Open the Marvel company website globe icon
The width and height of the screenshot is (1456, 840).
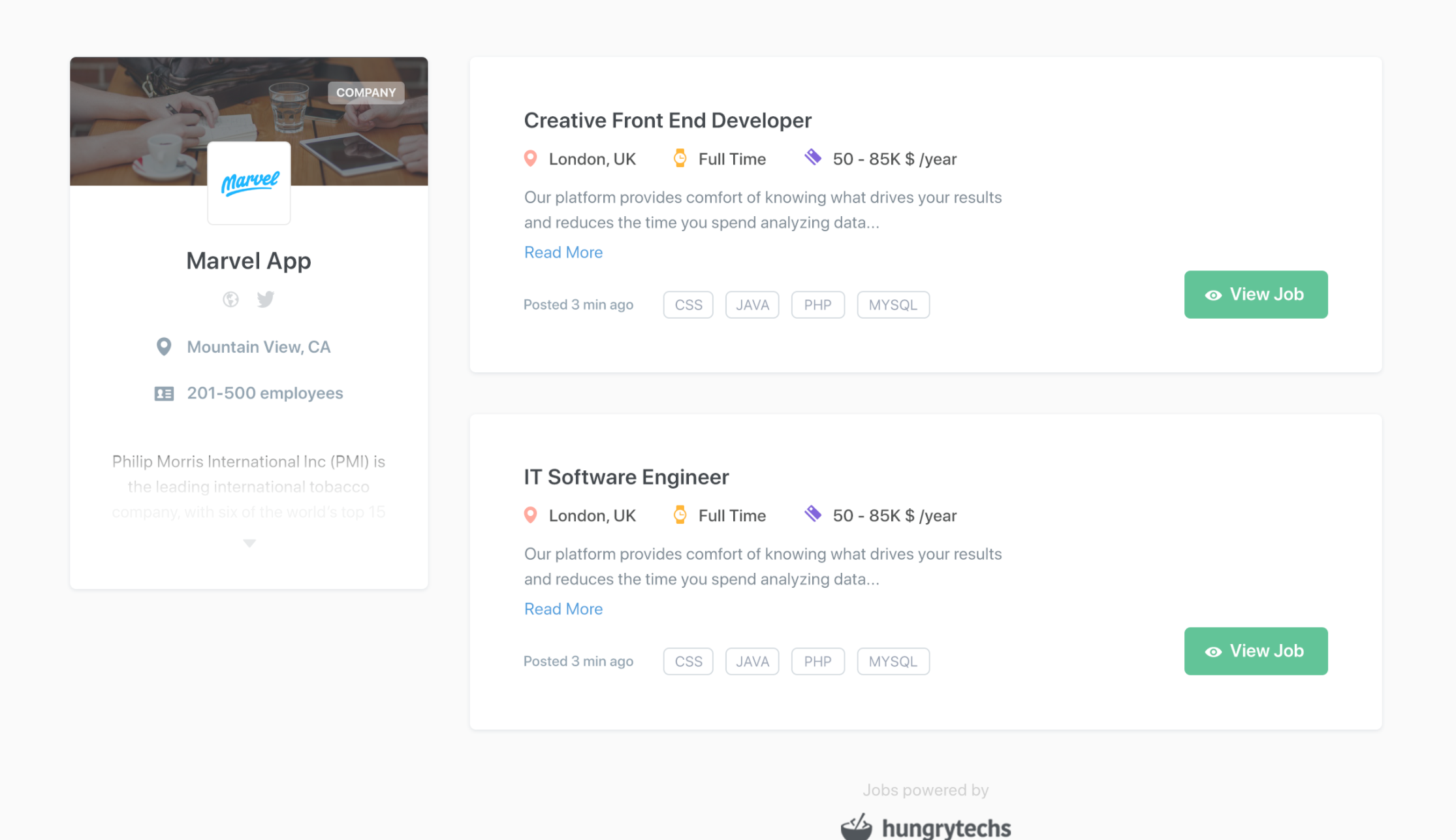230,299
